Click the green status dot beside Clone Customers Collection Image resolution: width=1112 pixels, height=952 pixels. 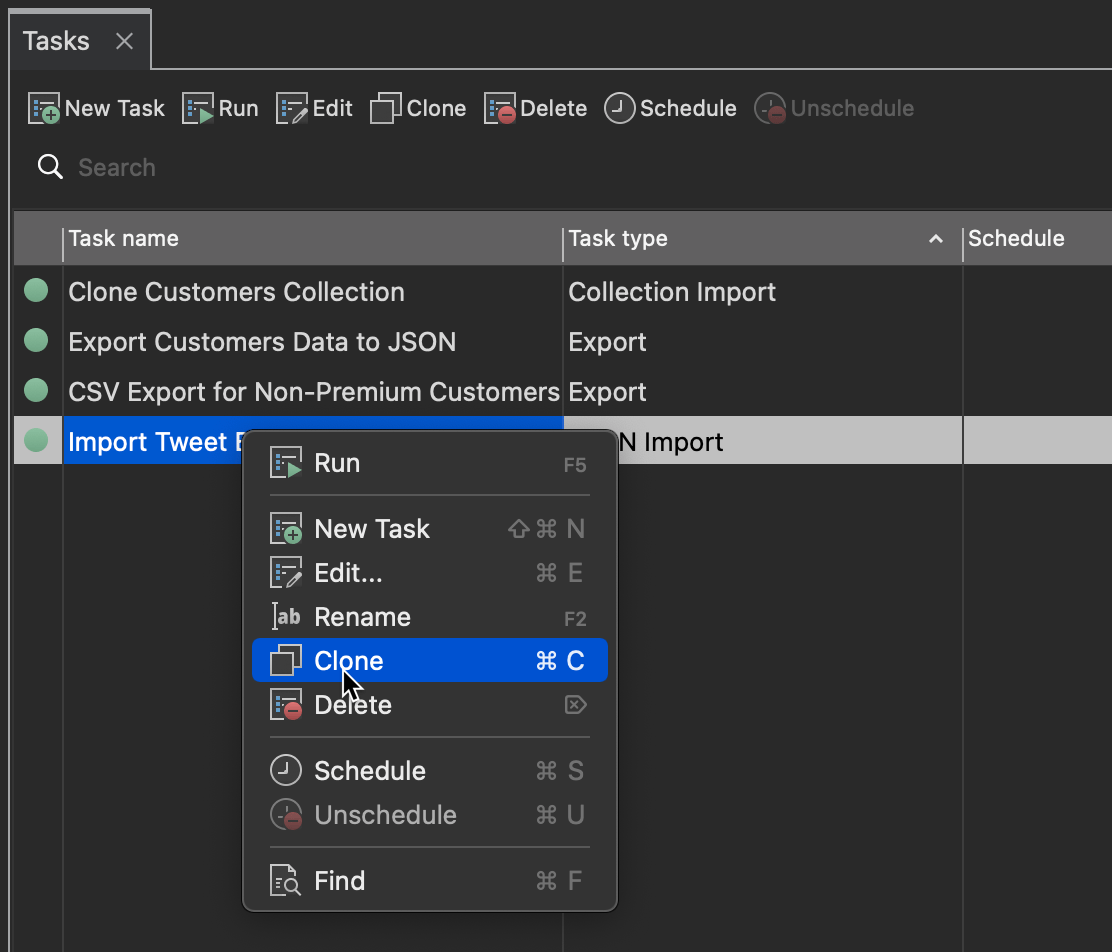coord(37,290)
